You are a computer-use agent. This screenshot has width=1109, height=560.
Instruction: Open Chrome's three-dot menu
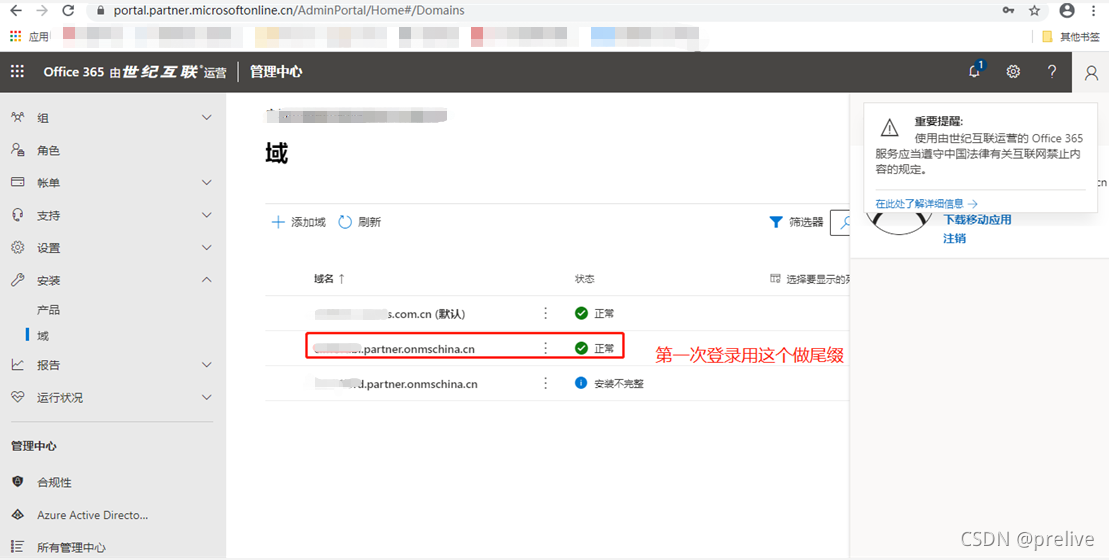point(1094,11)
